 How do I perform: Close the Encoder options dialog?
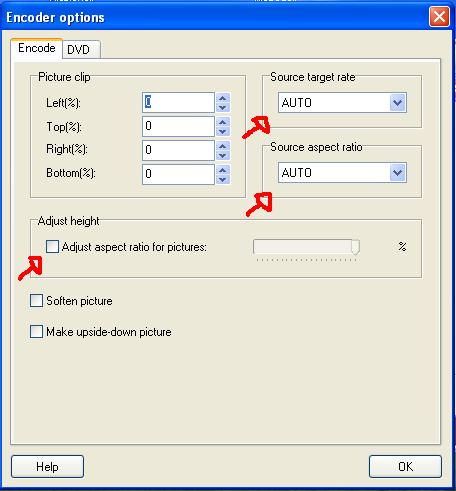coord(439,16)
